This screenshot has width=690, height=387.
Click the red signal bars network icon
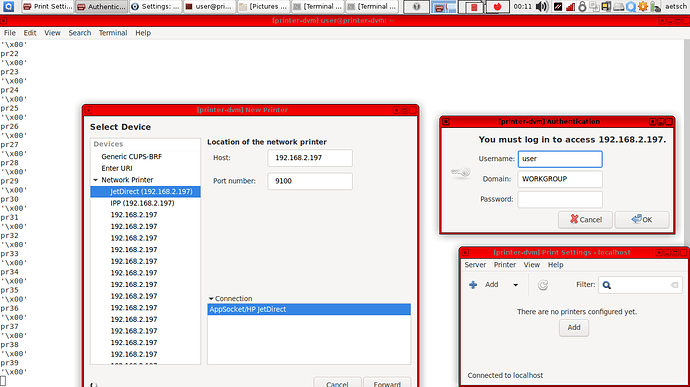coord(570,7)
